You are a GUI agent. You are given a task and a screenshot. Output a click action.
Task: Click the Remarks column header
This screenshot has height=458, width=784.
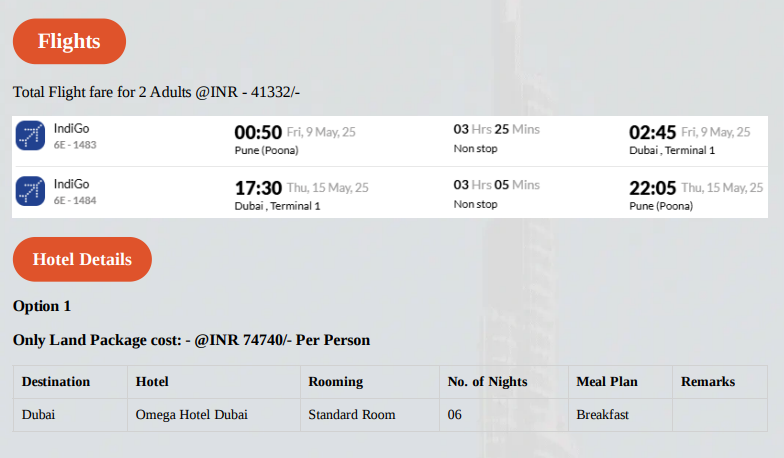coord(708,382)
